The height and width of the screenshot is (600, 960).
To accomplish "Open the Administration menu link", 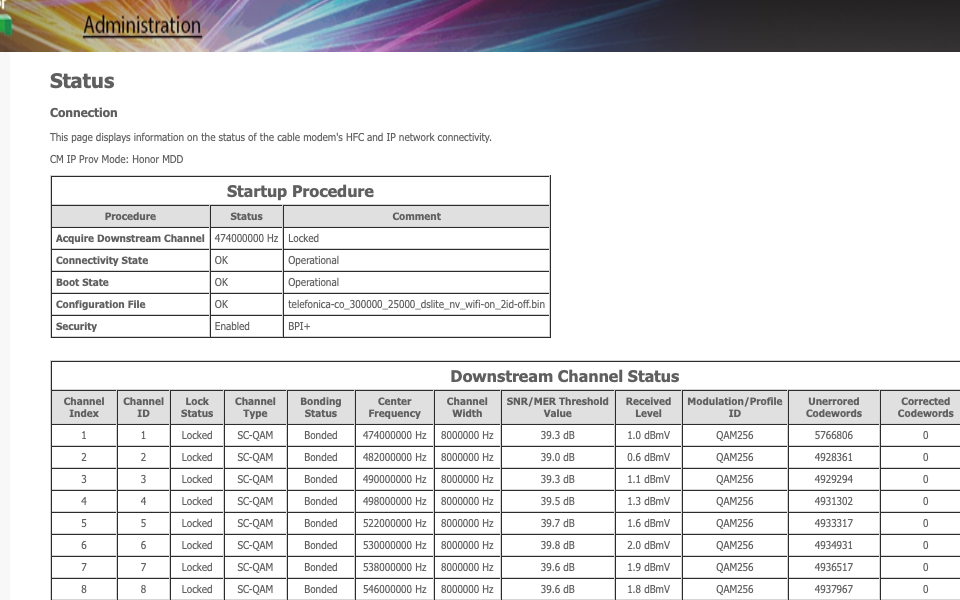I will pyautogui.click(x=142, y=26).
